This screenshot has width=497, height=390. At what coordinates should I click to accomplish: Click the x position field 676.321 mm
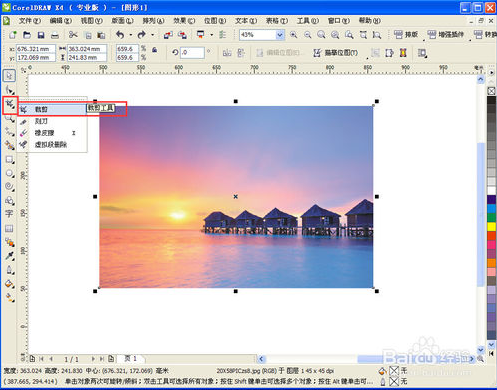click(x=36, y=49)
